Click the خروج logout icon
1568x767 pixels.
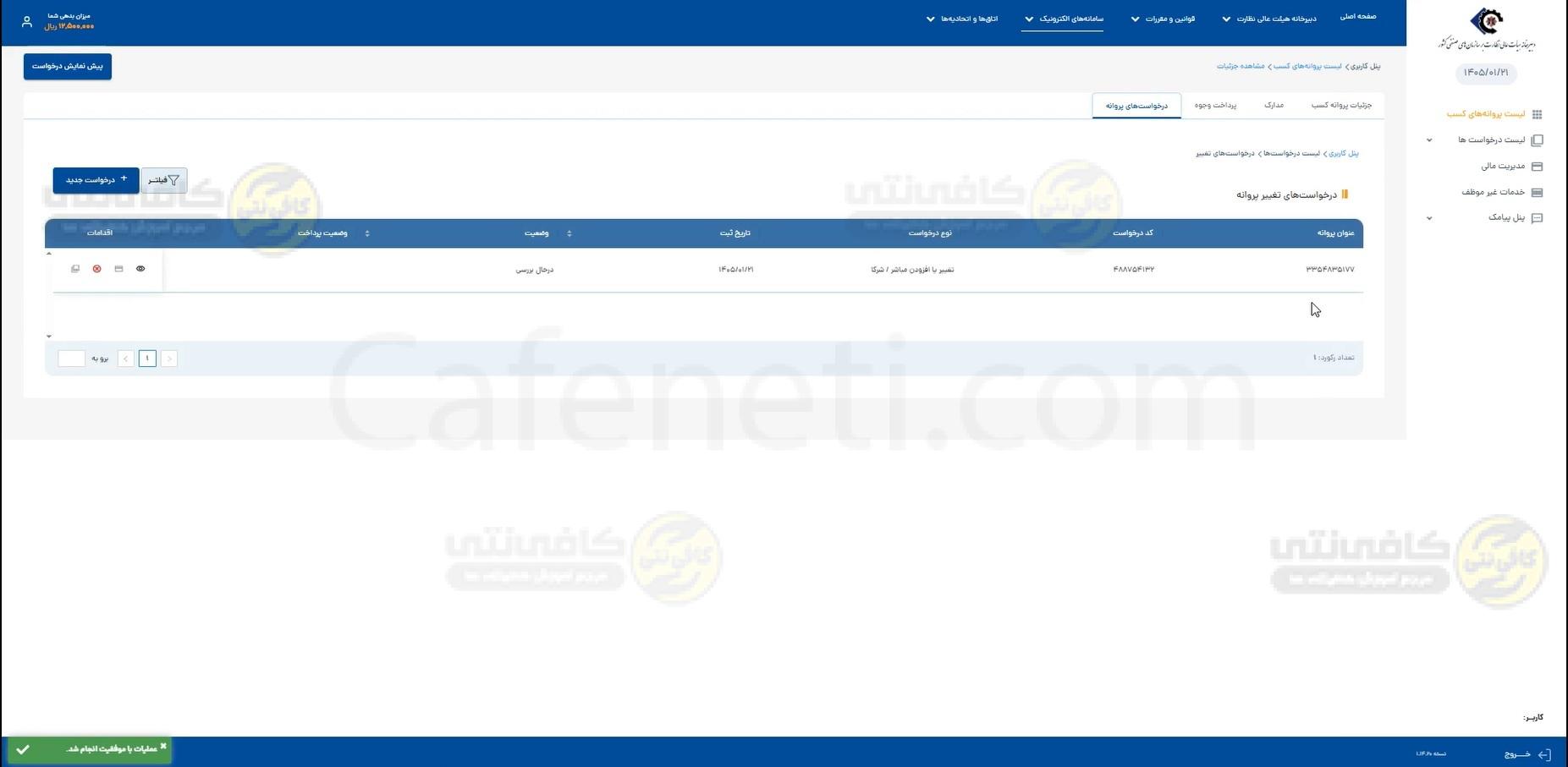click(1543, 754)
